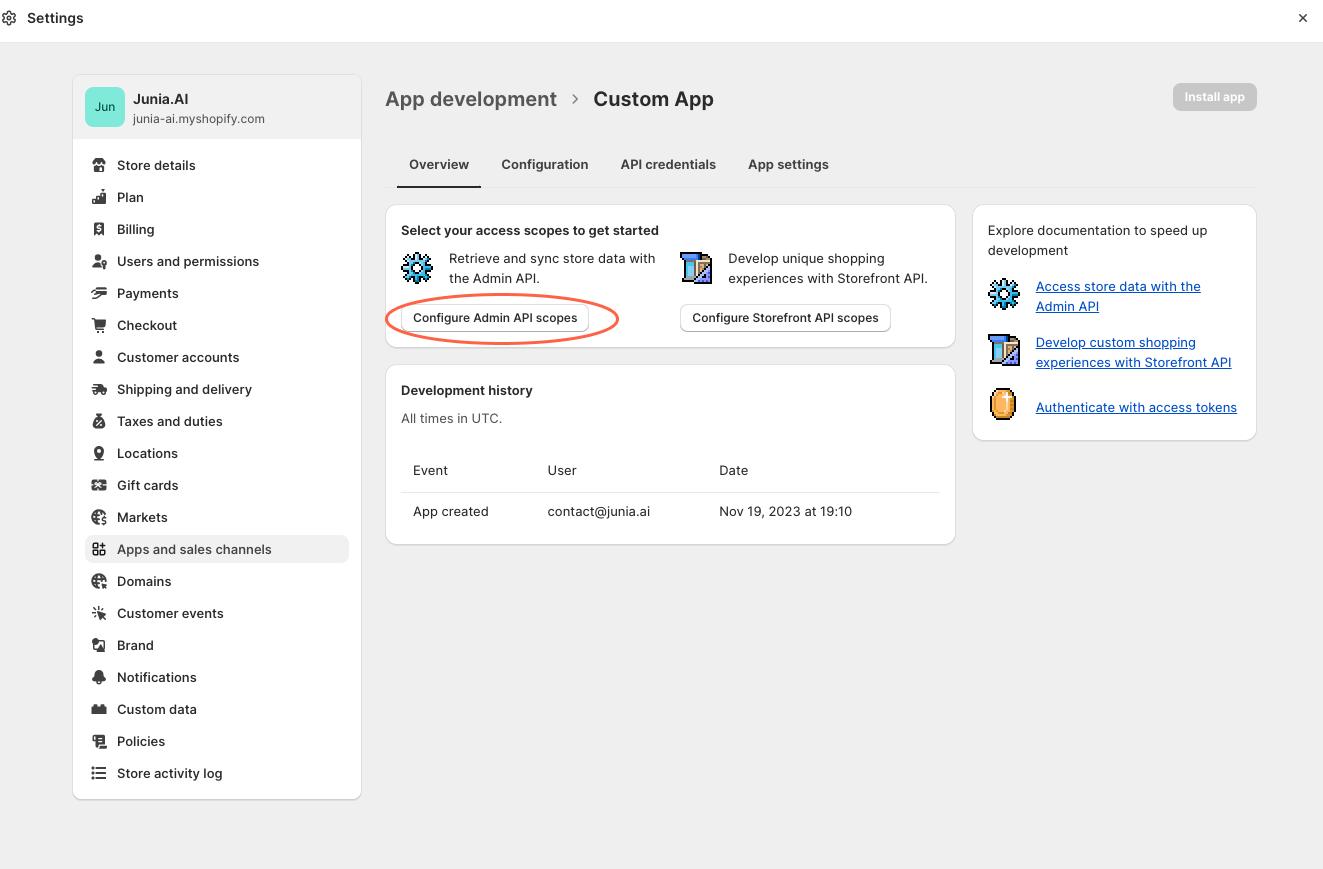1323x869 pixels.
Task: Click the Gift cards icon
Action: tap(100, 485)
